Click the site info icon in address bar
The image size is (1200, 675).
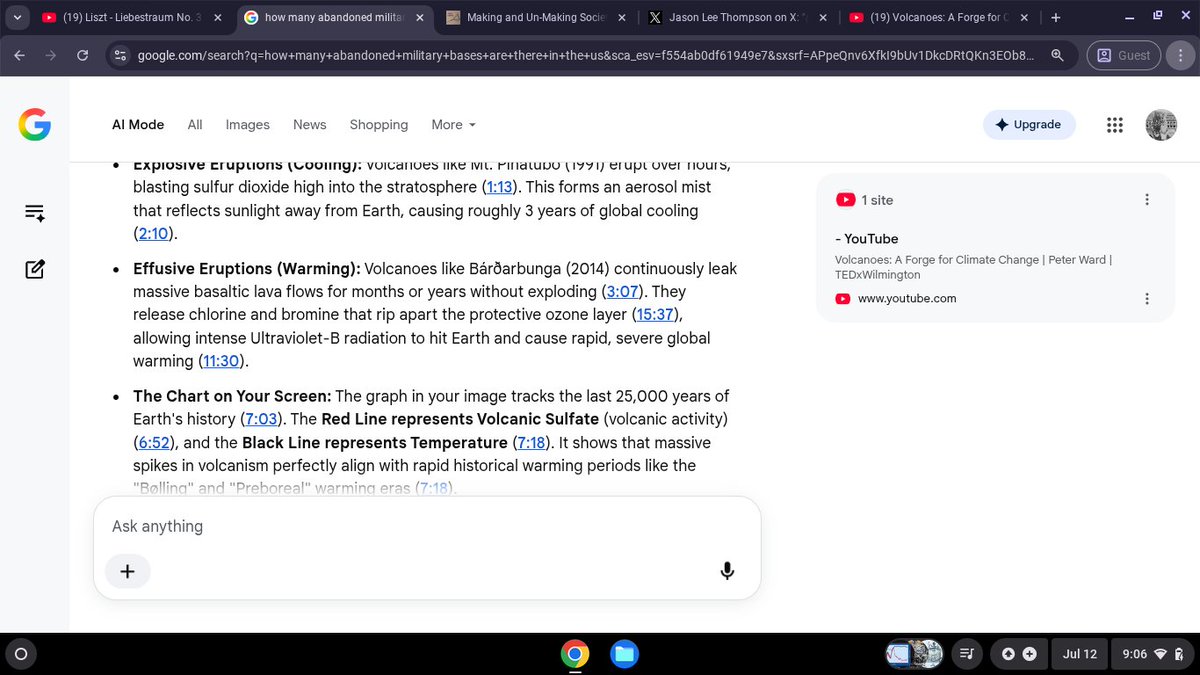coord(120,55)
